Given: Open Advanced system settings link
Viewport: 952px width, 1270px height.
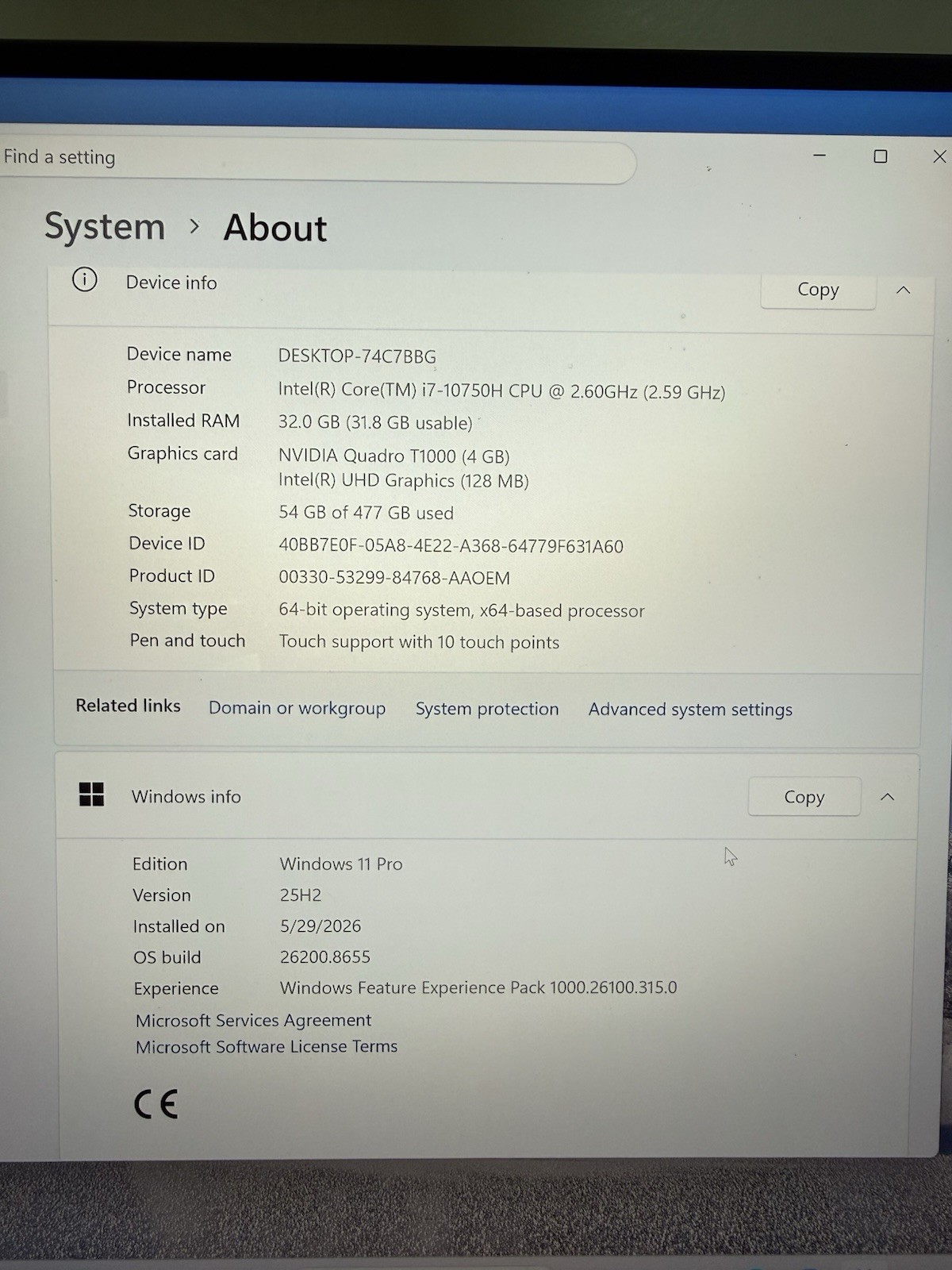Looking at the screenshot, I should (690, 710).
